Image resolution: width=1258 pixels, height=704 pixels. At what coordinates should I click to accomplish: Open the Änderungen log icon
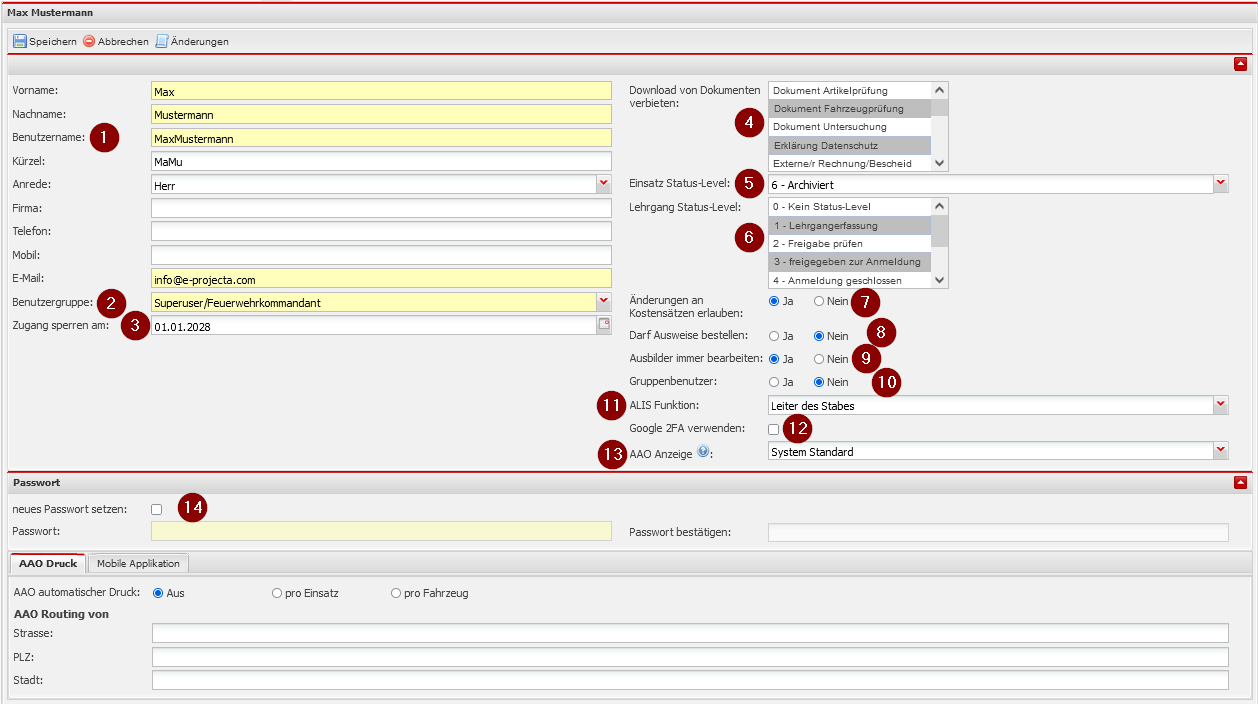(x=162, y=42)
